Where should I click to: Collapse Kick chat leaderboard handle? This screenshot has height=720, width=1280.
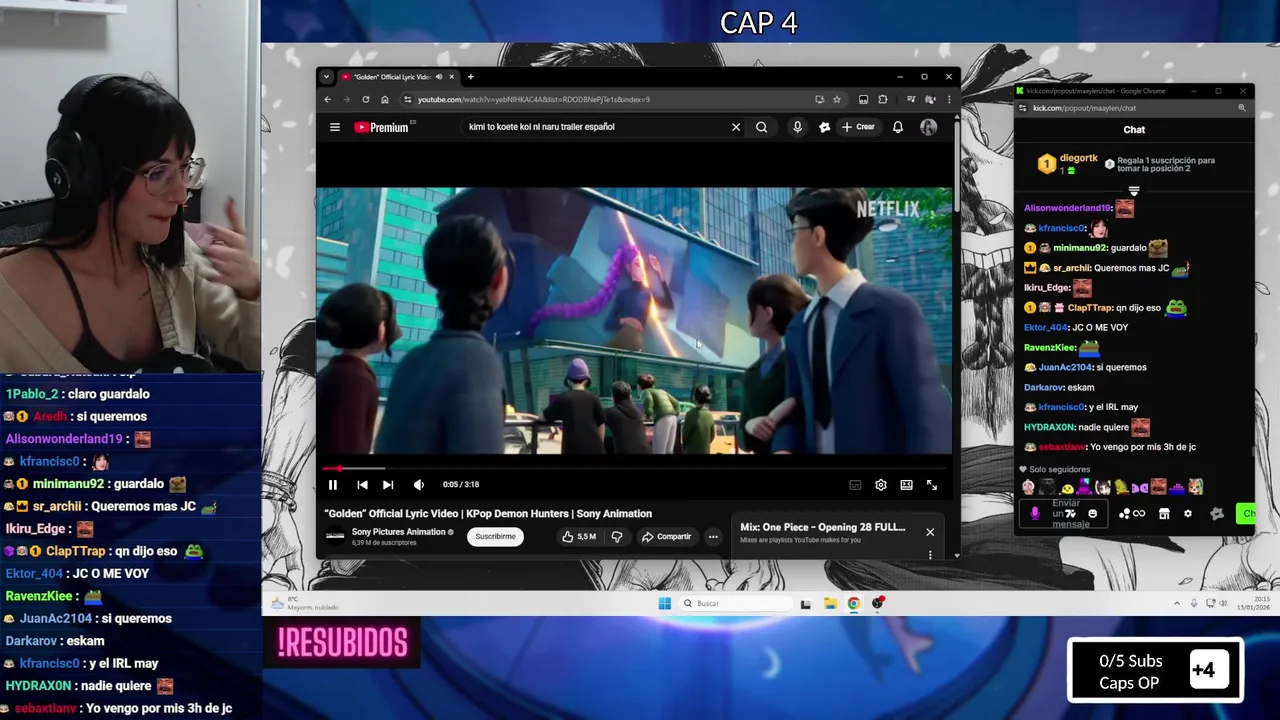click(x=1134, y=191)
